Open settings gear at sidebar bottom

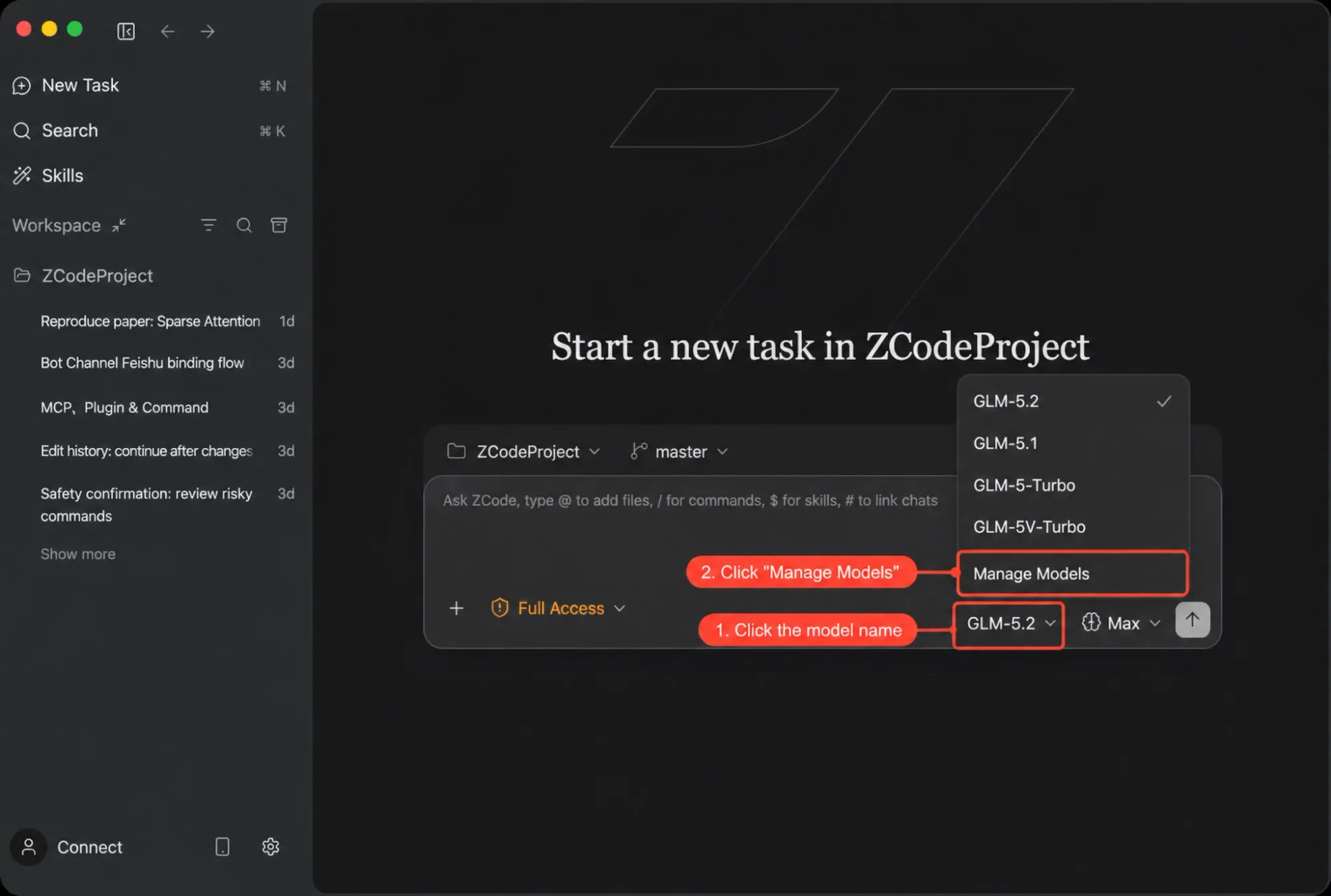(x=270, y=847)
